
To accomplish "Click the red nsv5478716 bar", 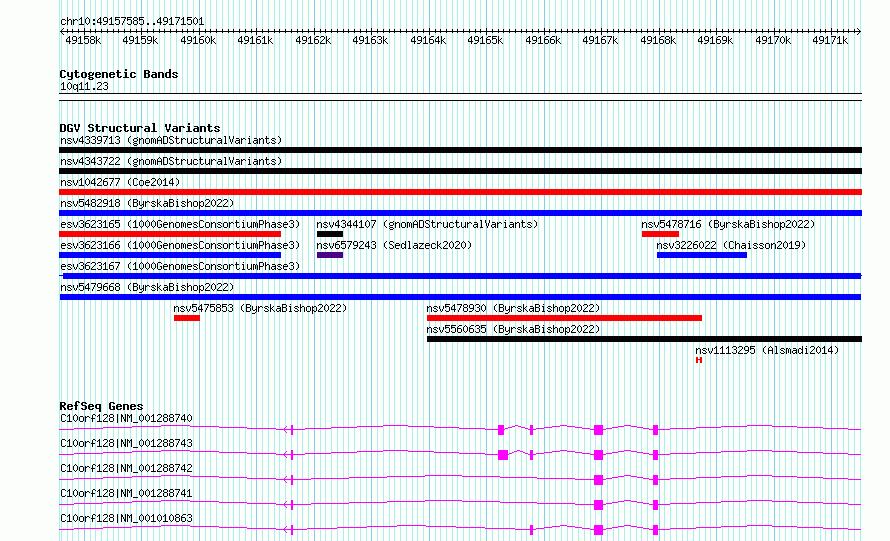I will (x=660, y=234).
